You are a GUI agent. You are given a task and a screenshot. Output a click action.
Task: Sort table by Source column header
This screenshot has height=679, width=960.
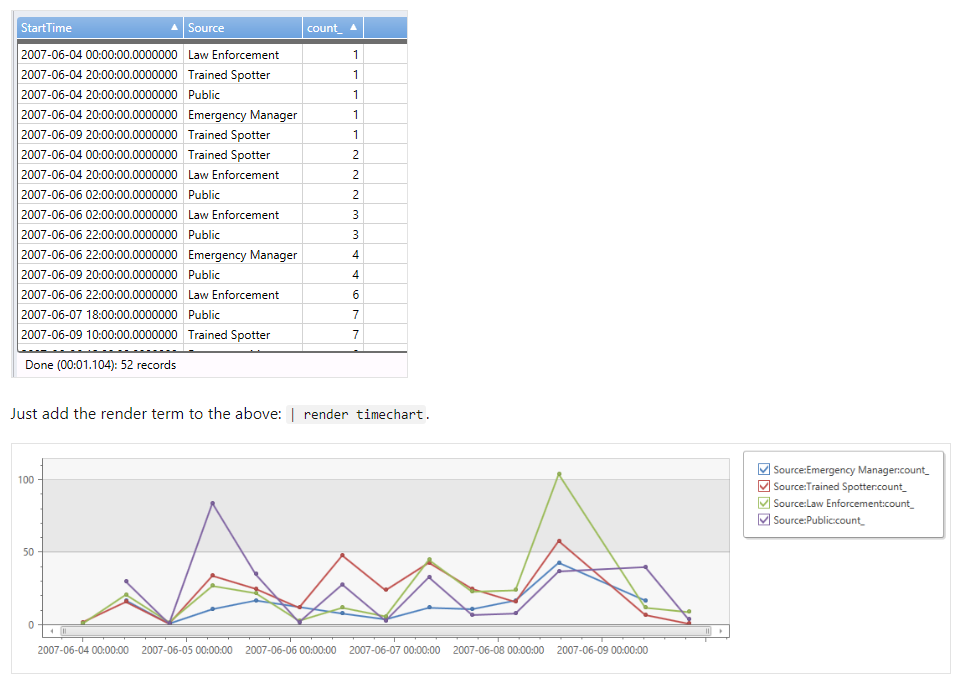(243, 28)
